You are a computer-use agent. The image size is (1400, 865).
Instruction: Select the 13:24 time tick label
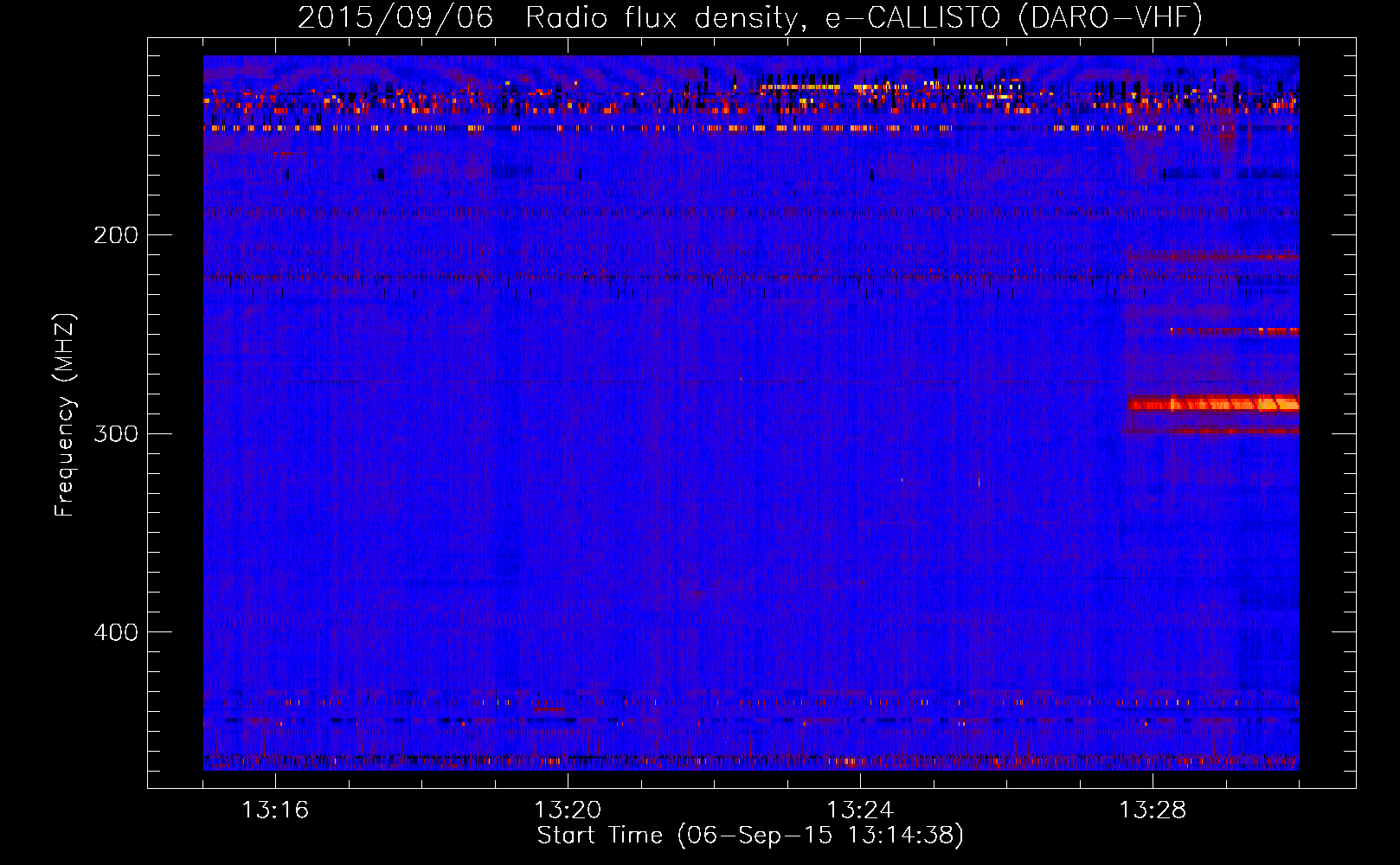pyautogui.click(x=860, y=811)
